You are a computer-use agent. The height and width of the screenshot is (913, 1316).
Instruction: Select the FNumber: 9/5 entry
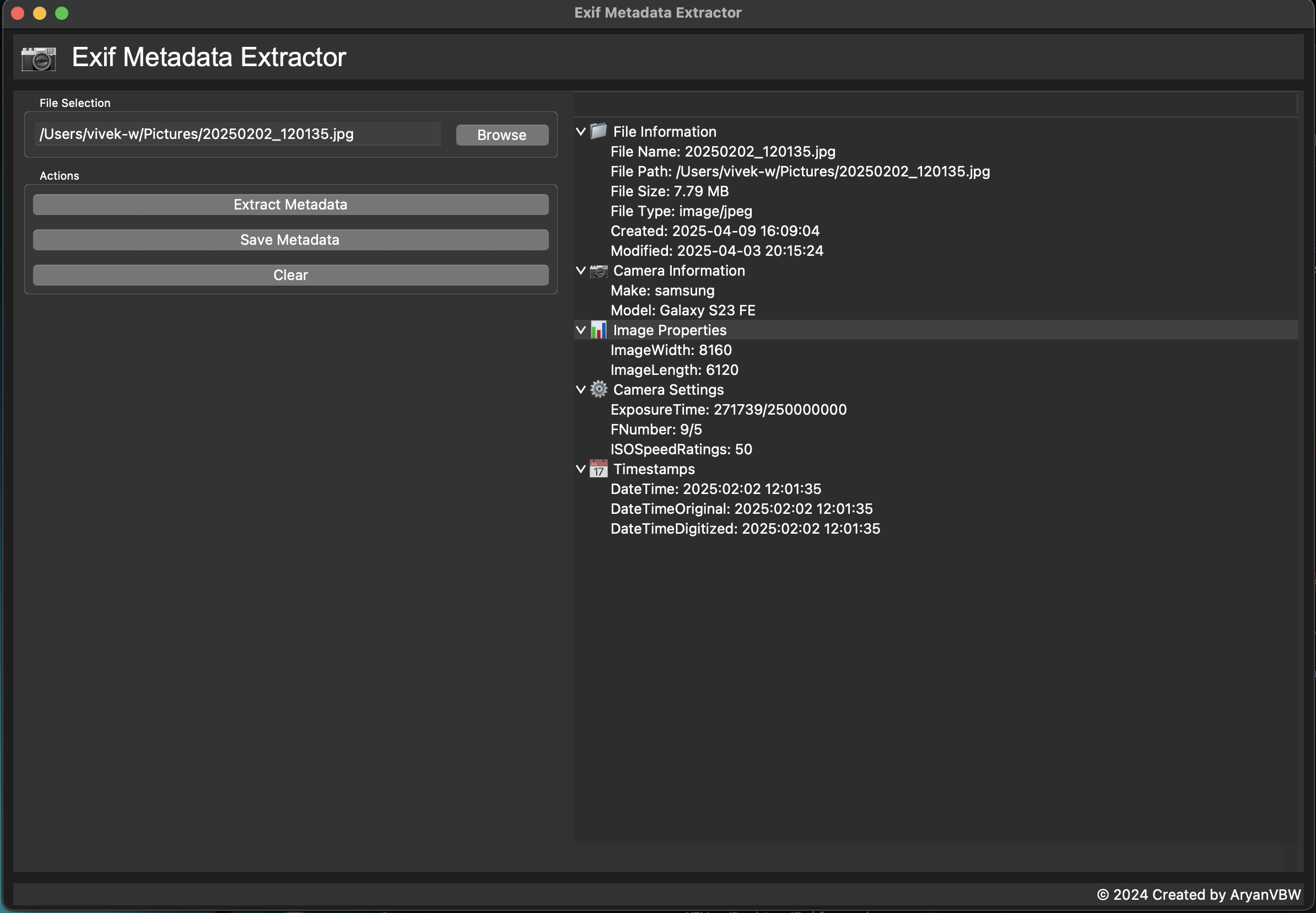pos(656,429)
